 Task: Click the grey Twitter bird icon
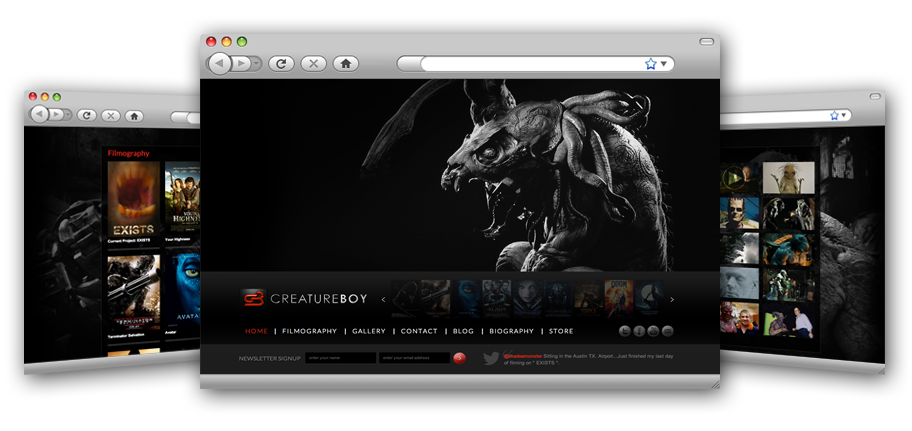click(491, 358)
